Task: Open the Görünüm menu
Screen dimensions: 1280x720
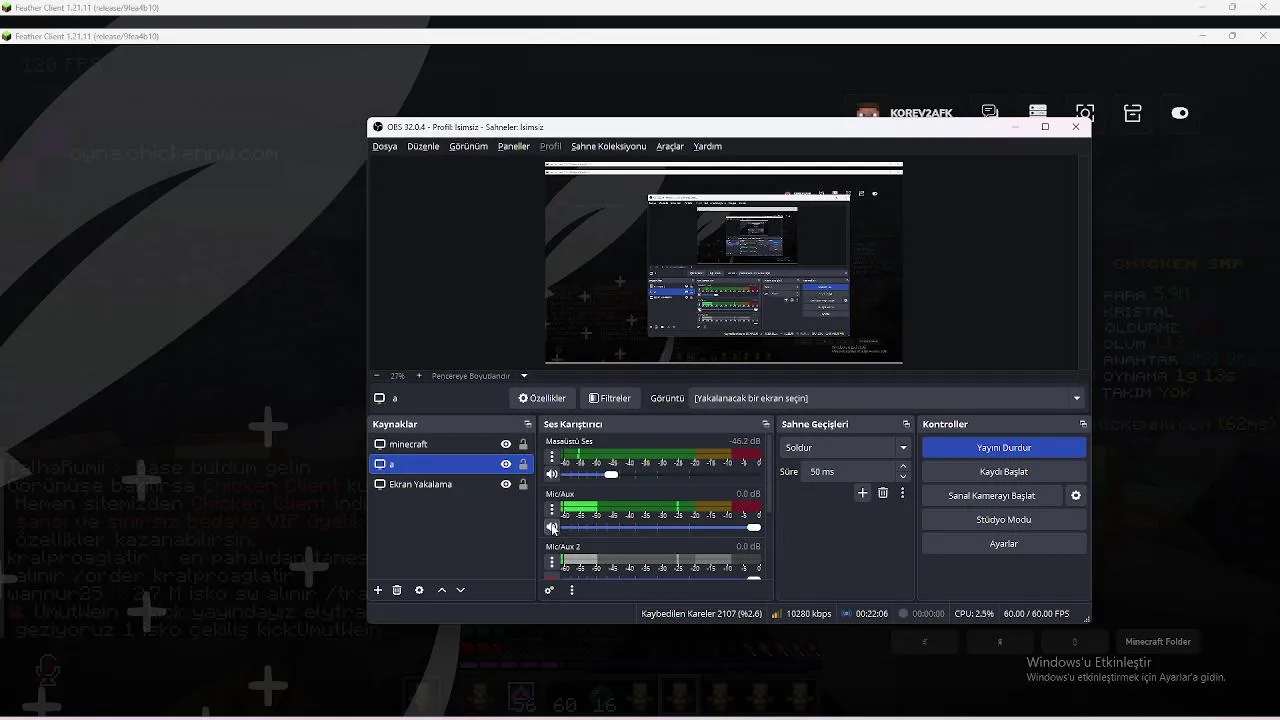Action: [468, 146]
